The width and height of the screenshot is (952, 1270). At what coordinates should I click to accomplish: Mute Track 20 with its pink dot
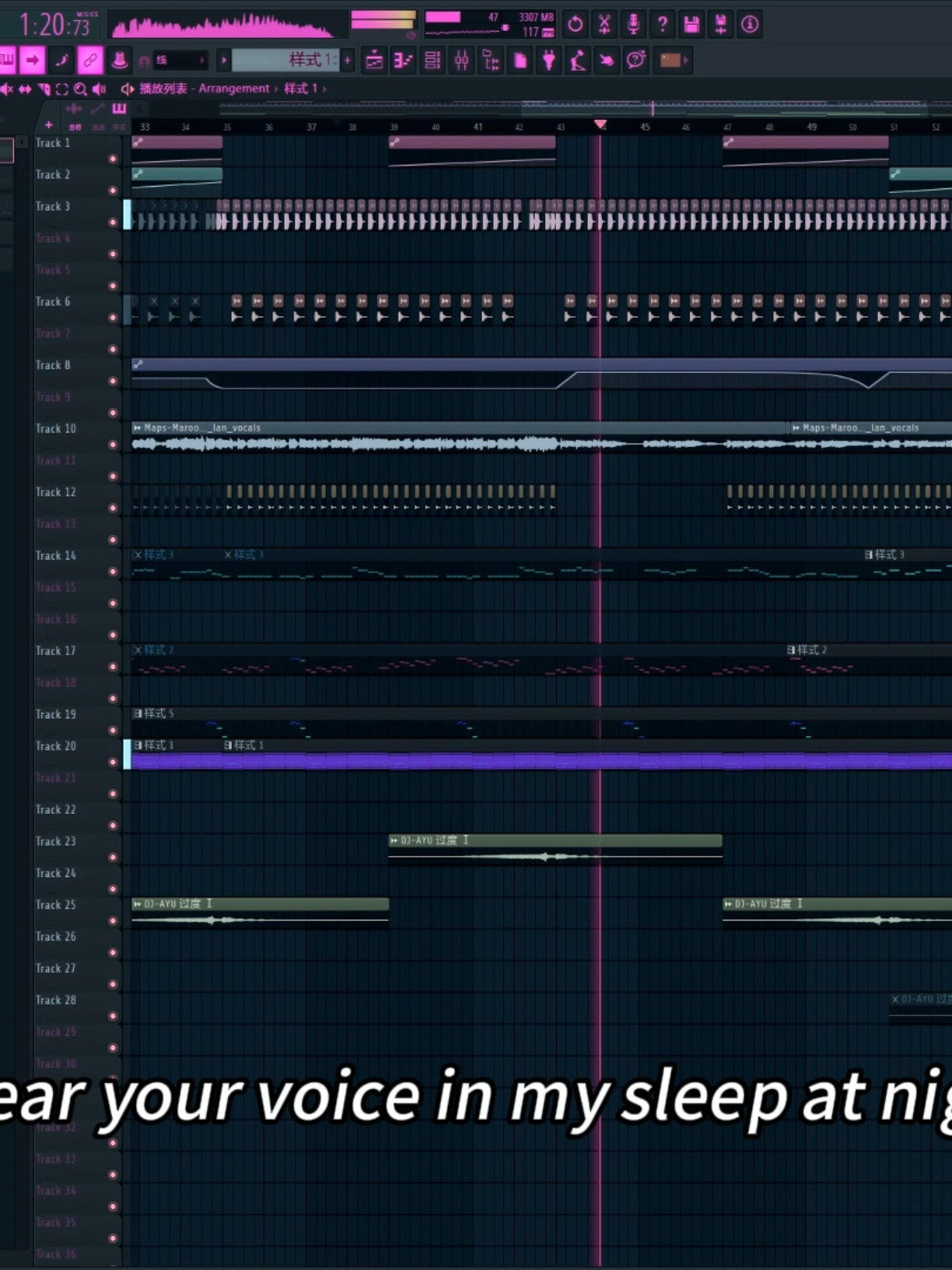(x=113, y=762)
